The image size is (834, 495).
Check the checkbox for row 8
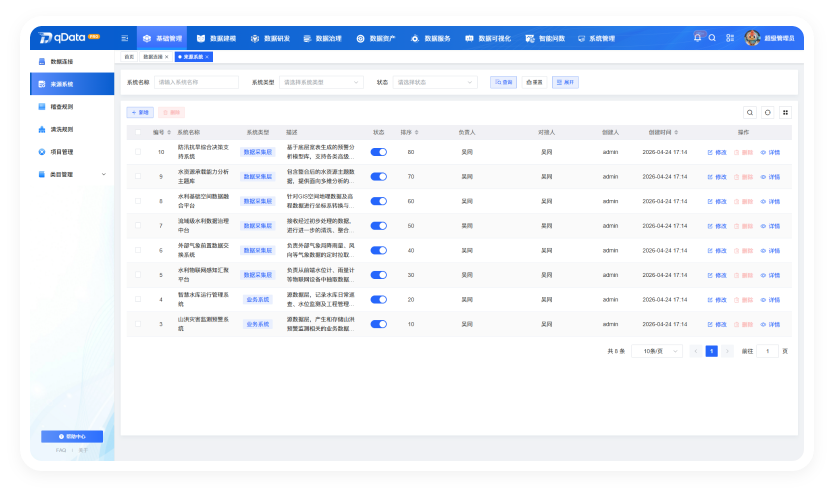(138, 201)
